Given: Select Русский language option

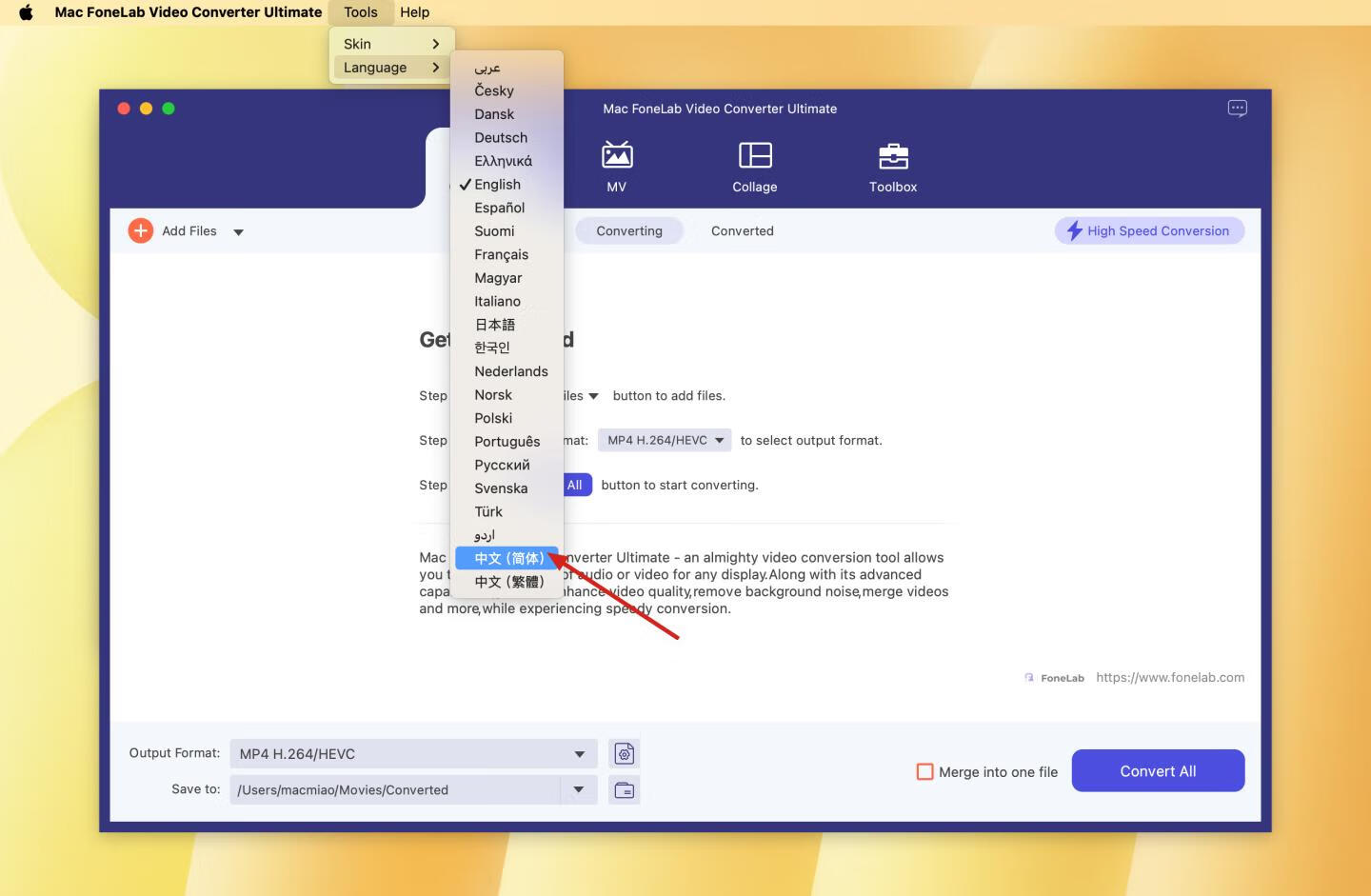Looking at the screenshot, I should point(507,465).
